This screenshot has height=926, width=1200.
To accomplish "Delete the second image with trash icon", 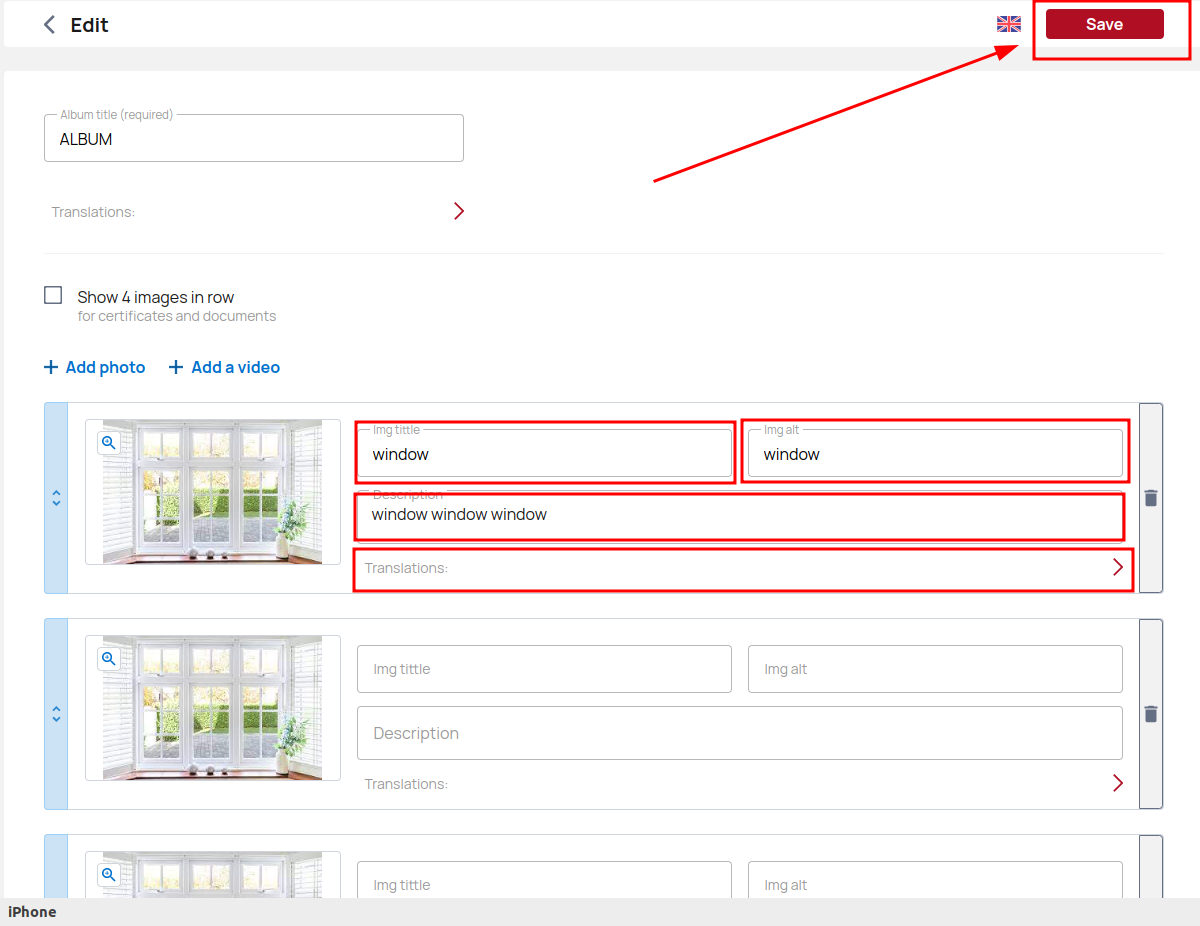I will tap(1151, 714).
